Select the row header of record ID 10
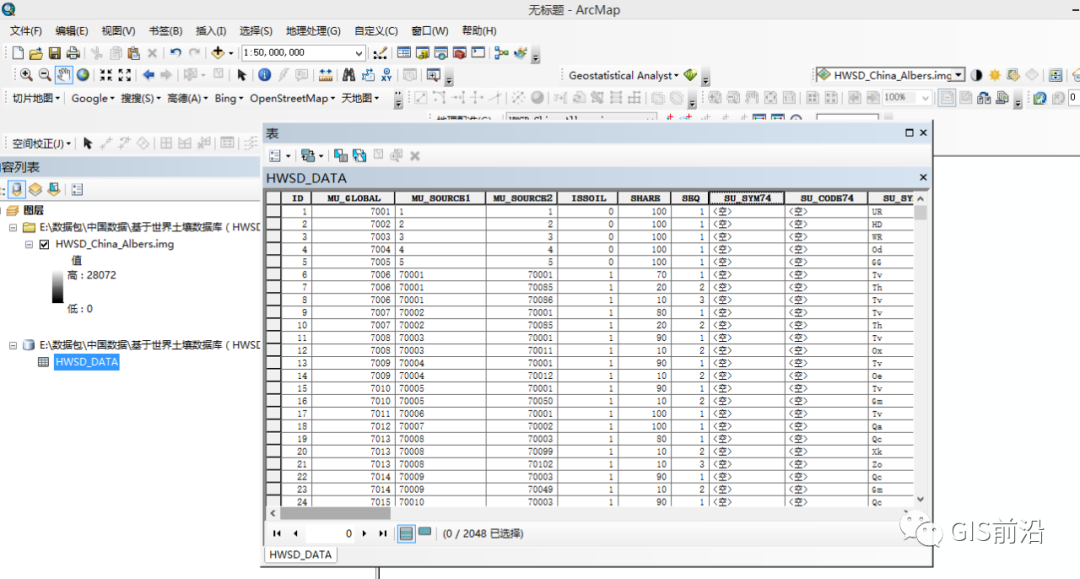This screenshot has height=579, width=1080. point(273,325)
